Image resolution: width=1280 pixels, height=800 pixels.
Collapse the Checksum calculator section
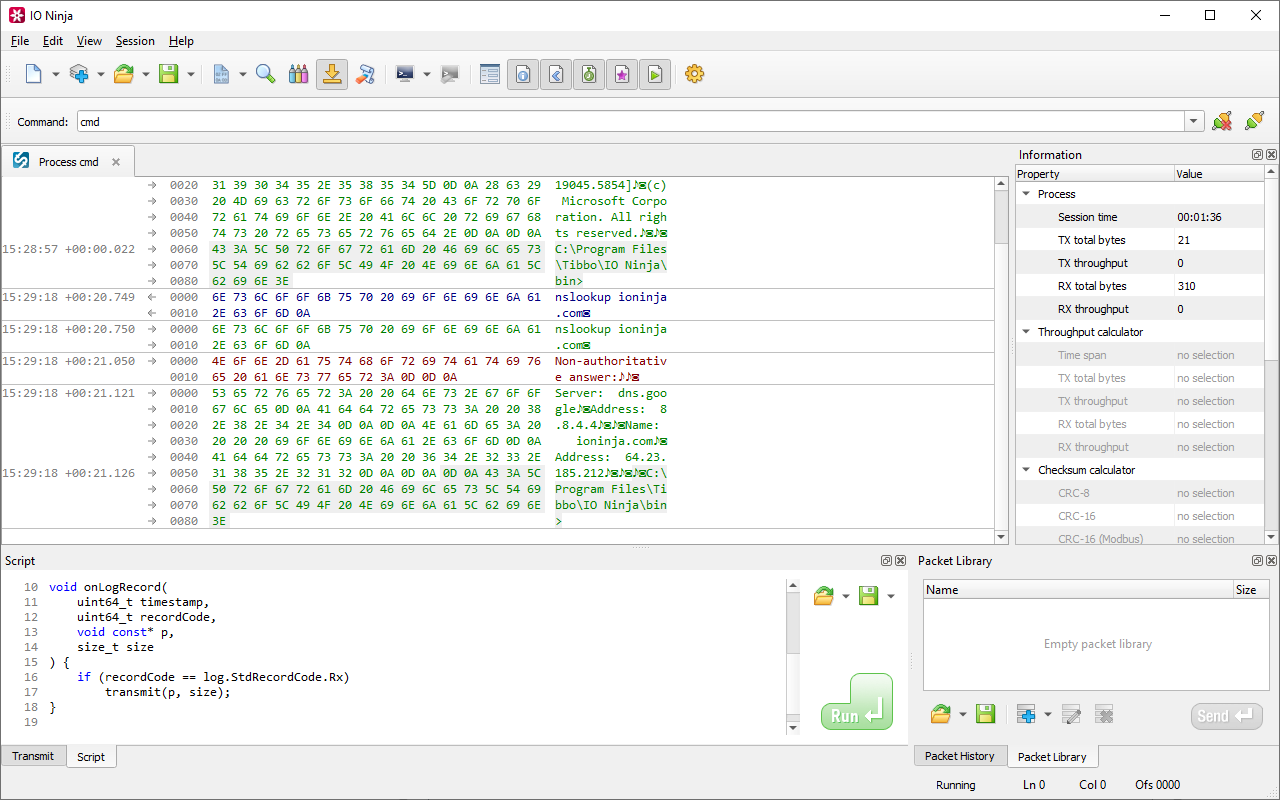(x=1026, y=470)
